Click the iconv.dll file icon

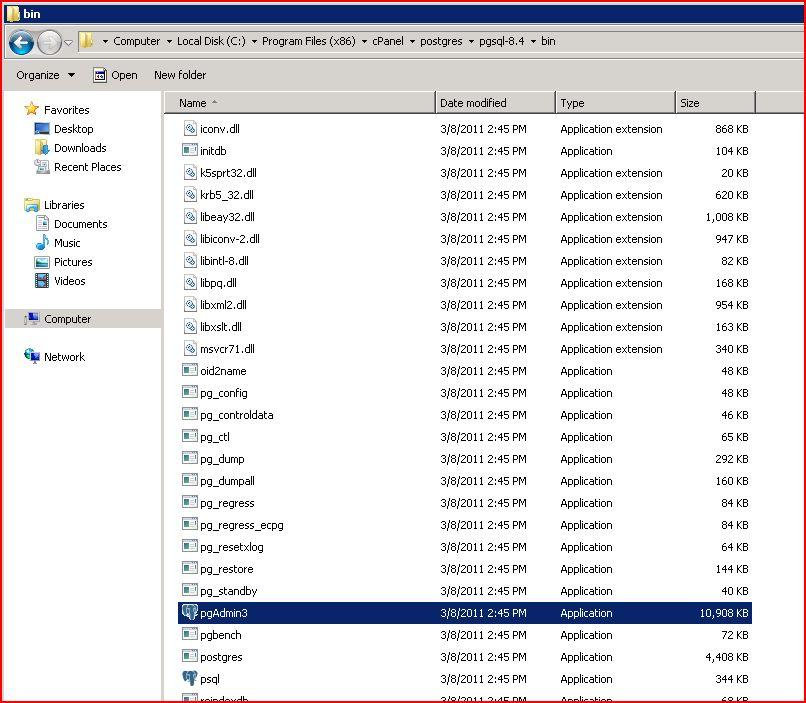tap(190, 128)
